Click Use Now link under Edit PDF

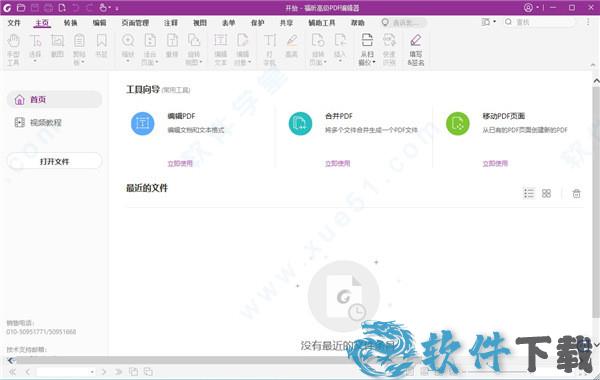[x=180, y=163]
